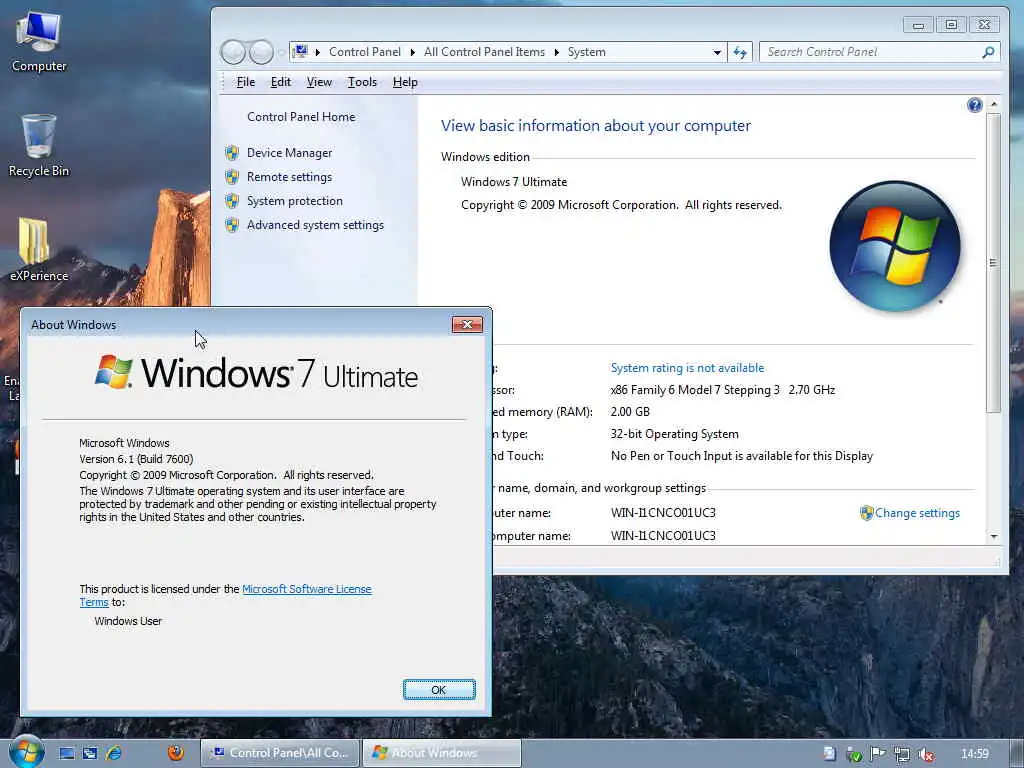Open the Tools menu
The width and height of the screenshot is (1024, 768).
(x=362, y=82)
